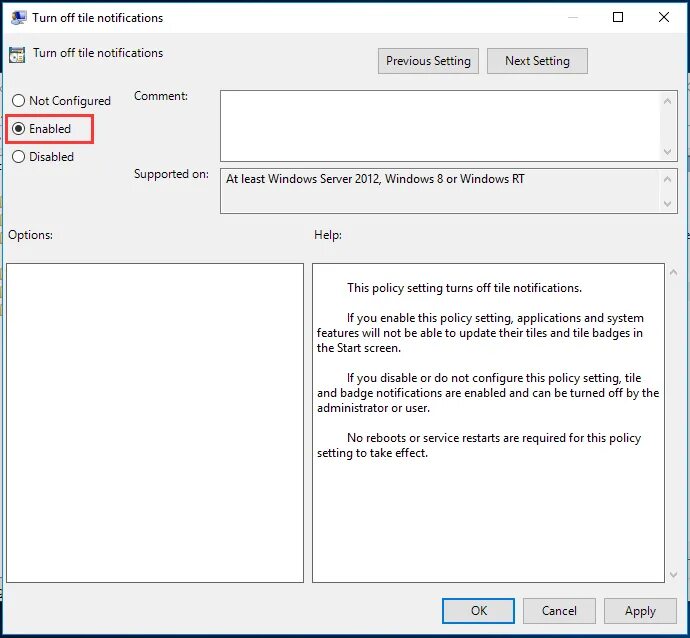Click the 'Options:' label

(x=30, y=235)
